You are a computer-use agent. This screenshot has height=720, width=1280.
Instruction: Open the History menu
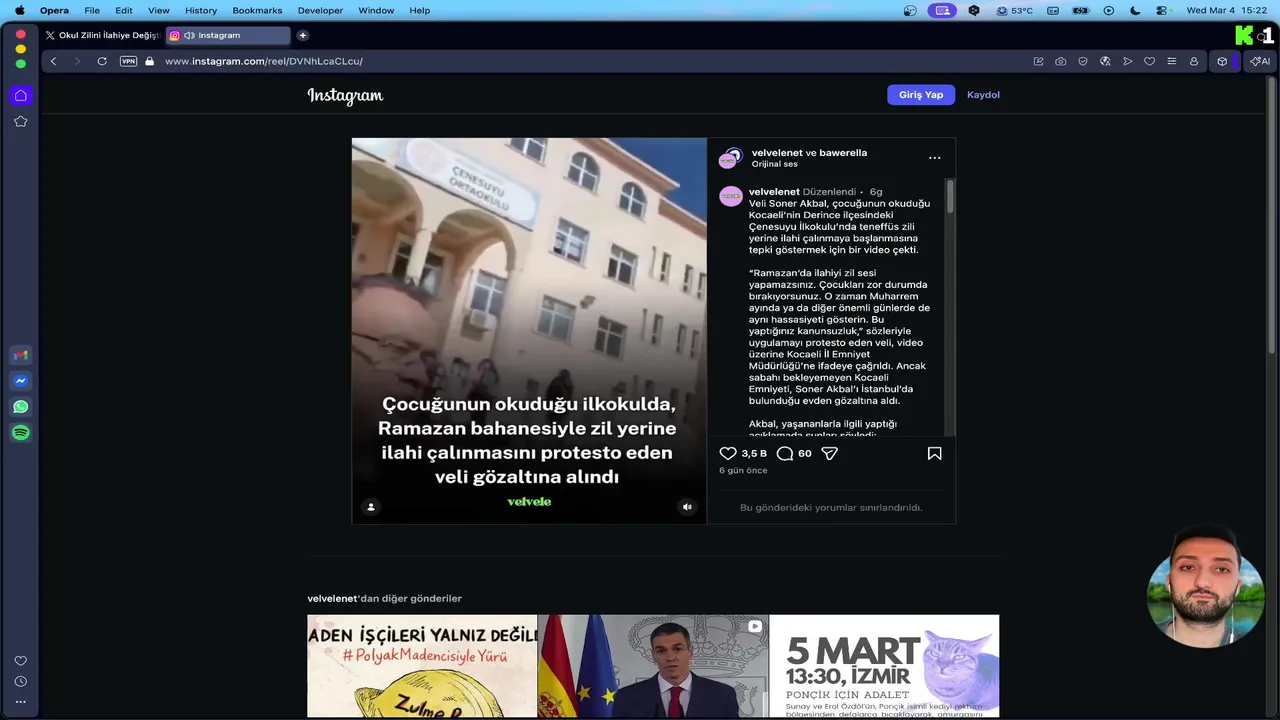click(201, 10)
